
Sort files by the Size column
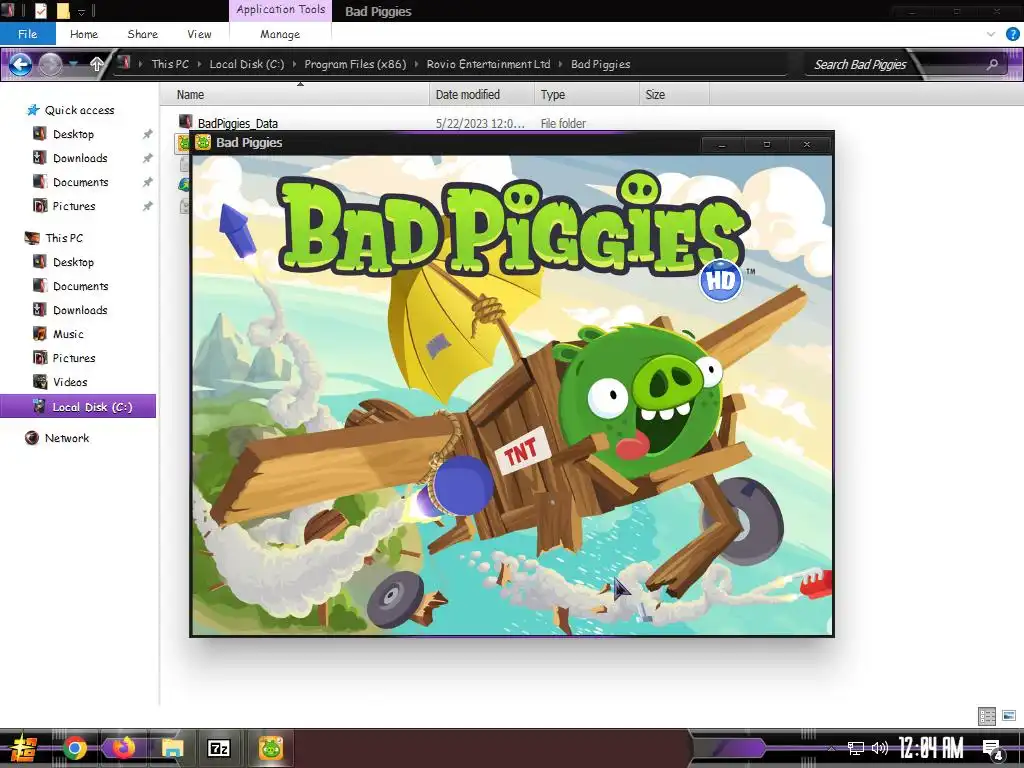click(x=674, y=95)
